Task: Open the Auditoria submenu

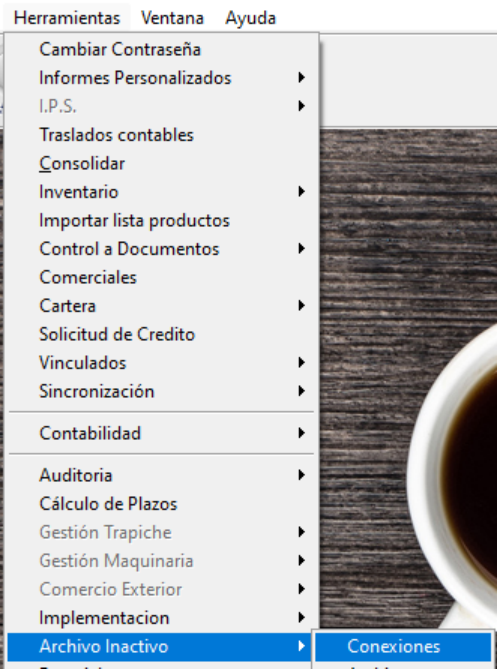Action: click(x=162, y=475)
